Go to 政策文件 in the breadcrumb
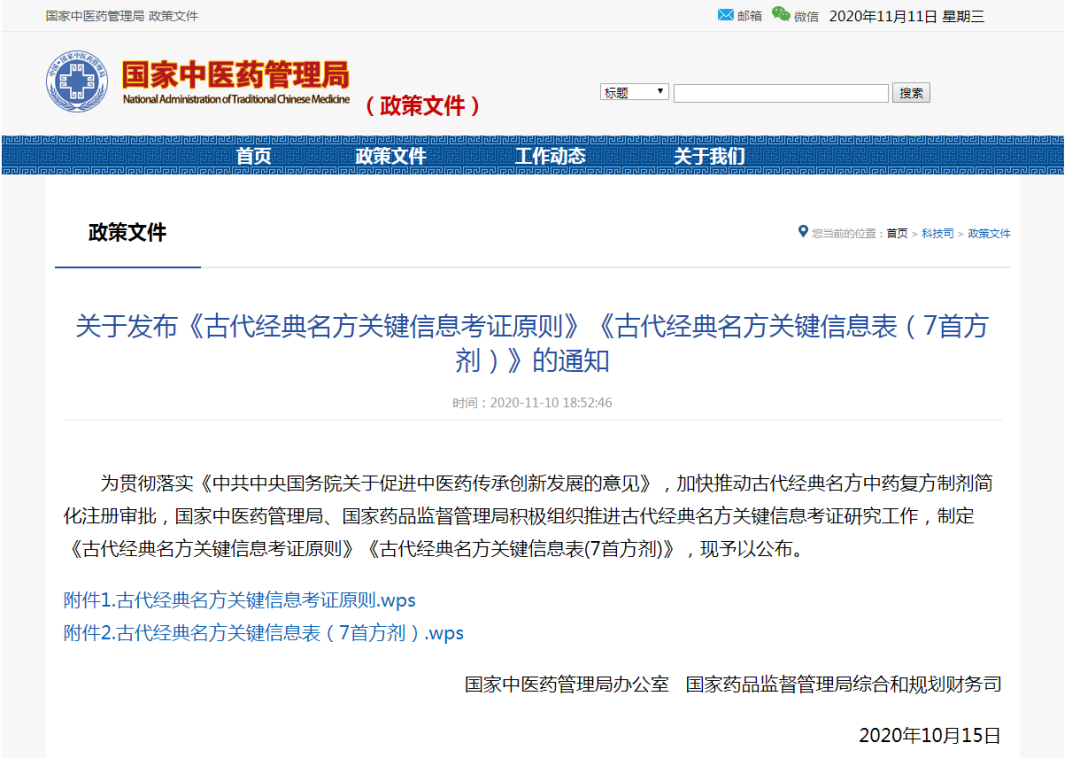The image size is (1080, 758). tap(989, 233)
